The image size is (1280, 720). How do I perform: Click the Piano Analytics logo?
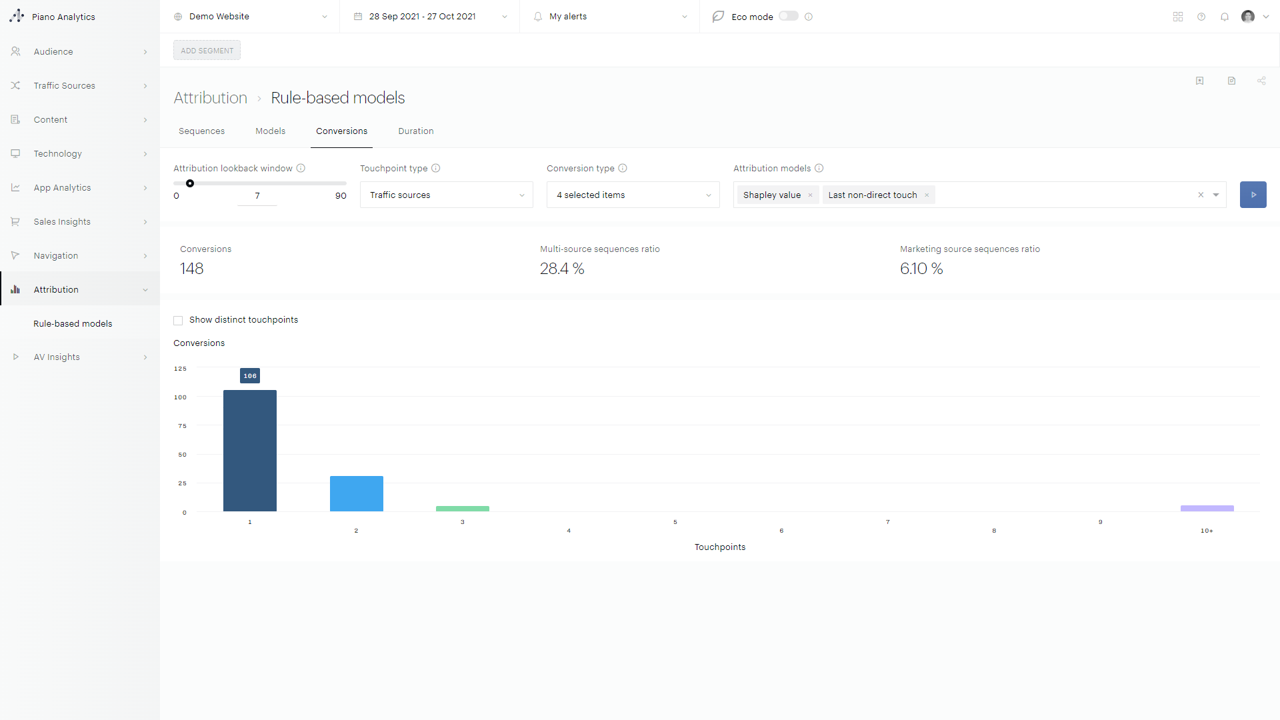17,17
